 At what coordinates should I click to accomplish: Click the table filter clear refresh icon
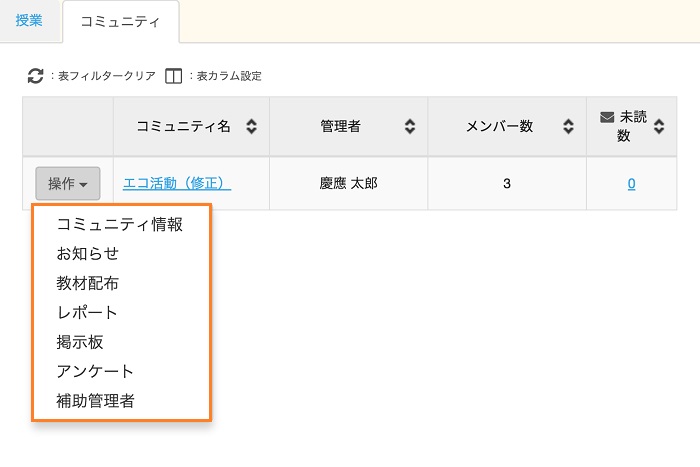click(35, 76)
